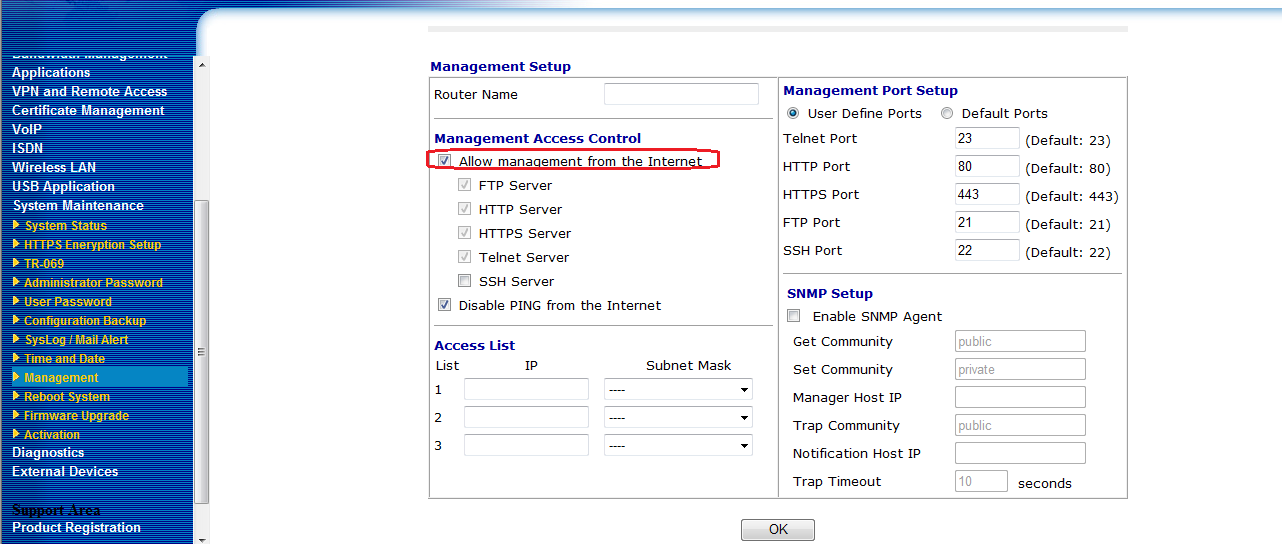This screenshot has height=544, width=1282.
Task: Click the arrow icon beside Firmware Upgrade
Action: 16,415
